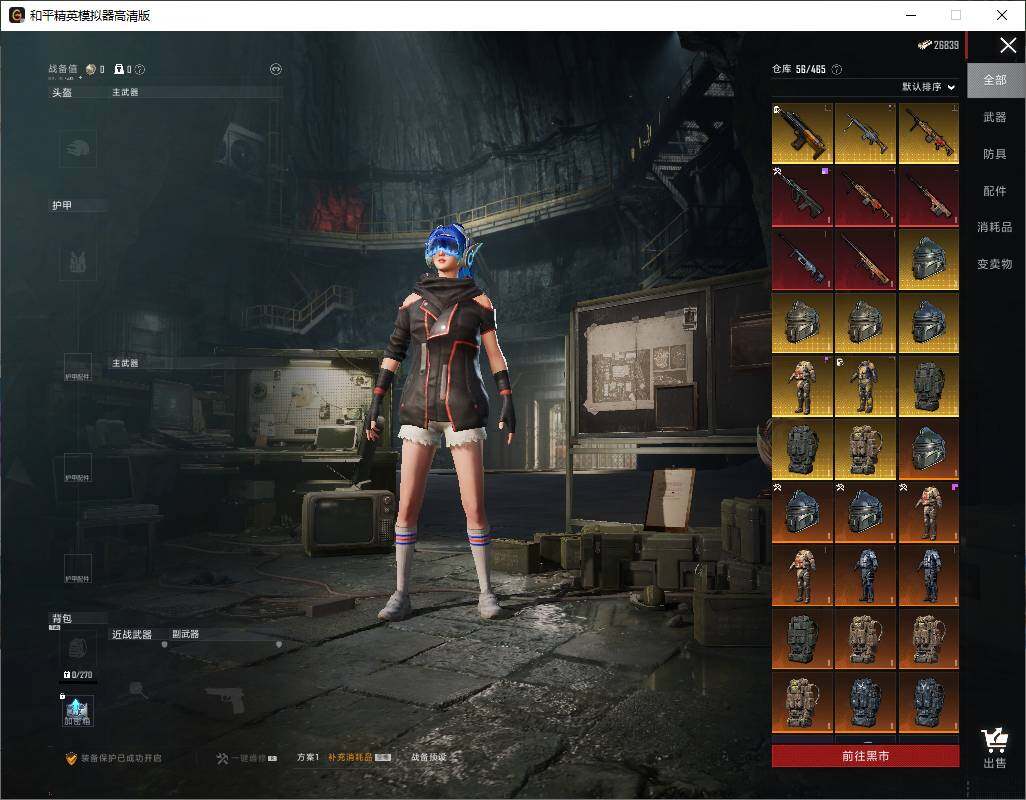1026x800 pixels.
Task: Toggle the character view eye icon
Action: [275, 69]
